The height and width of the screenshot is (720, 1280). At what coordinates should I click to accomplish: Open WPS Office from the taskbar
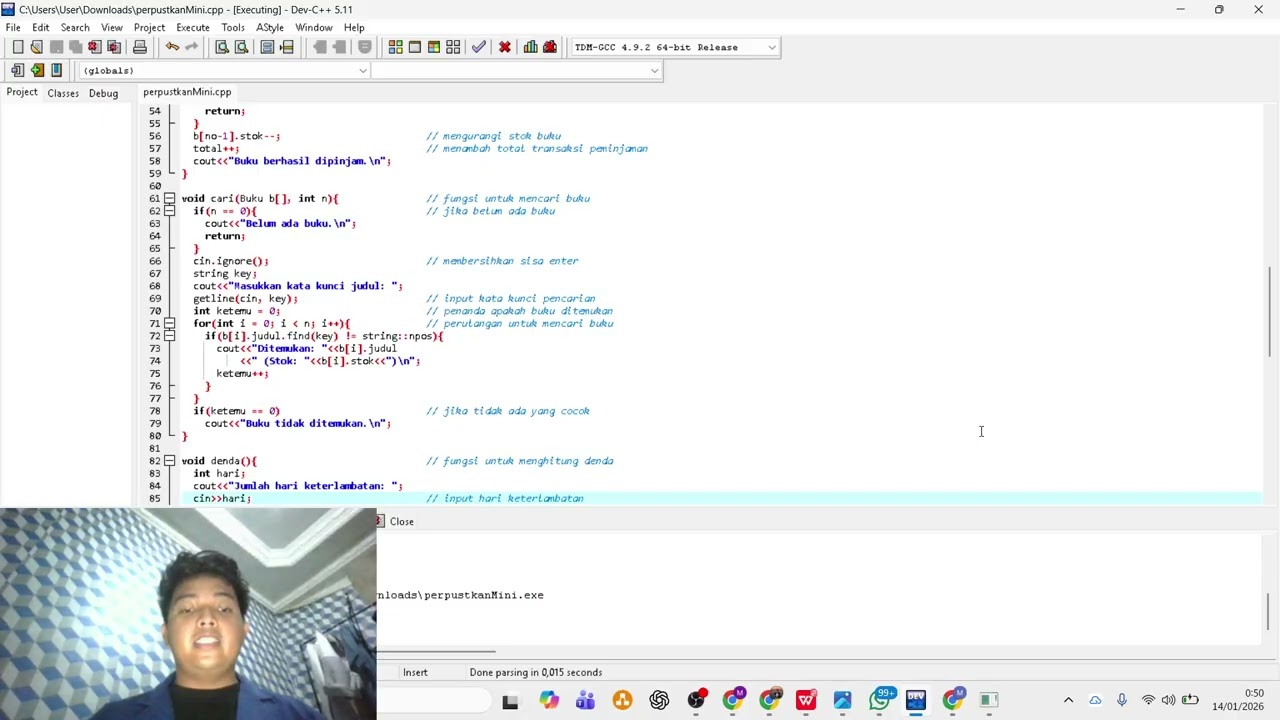click(x=806, y=700)
